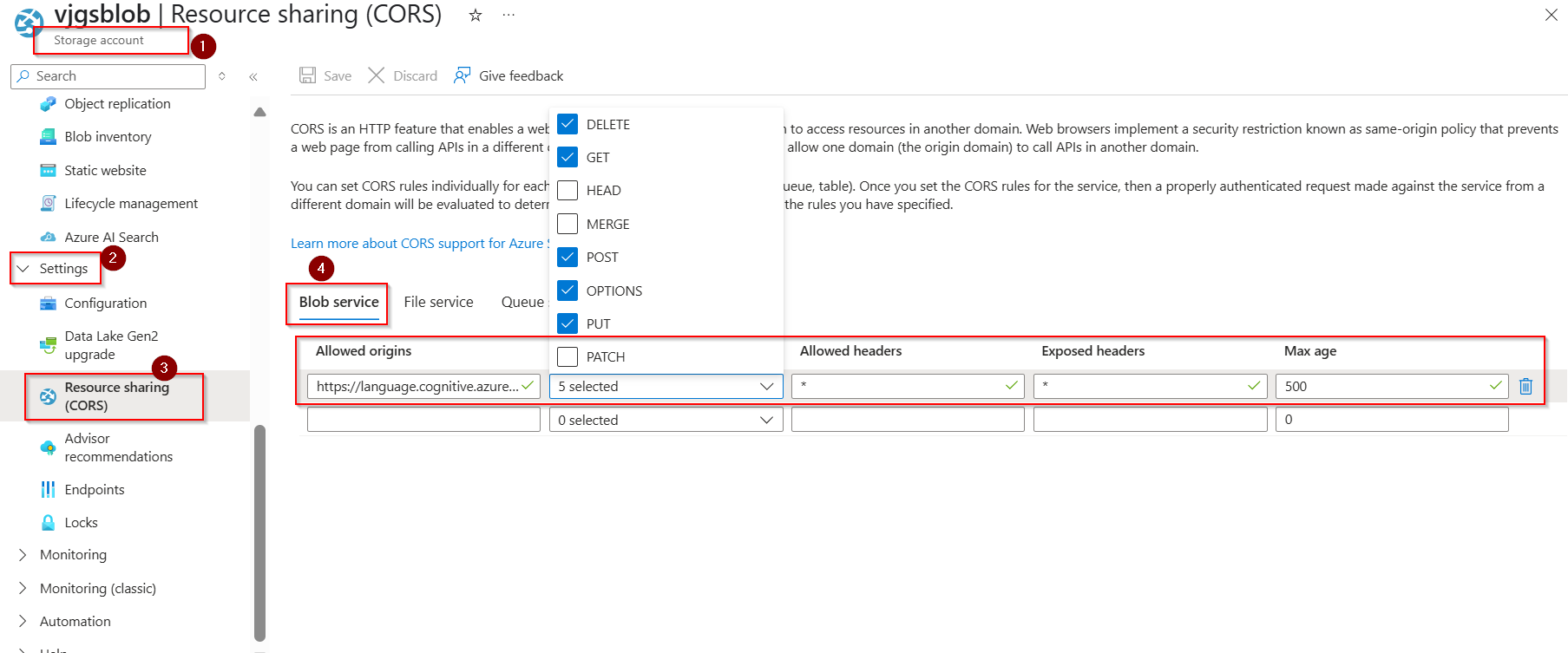Switch to the Blob service tab
The width and height of the screenshot is (1568, 653).
338,302
